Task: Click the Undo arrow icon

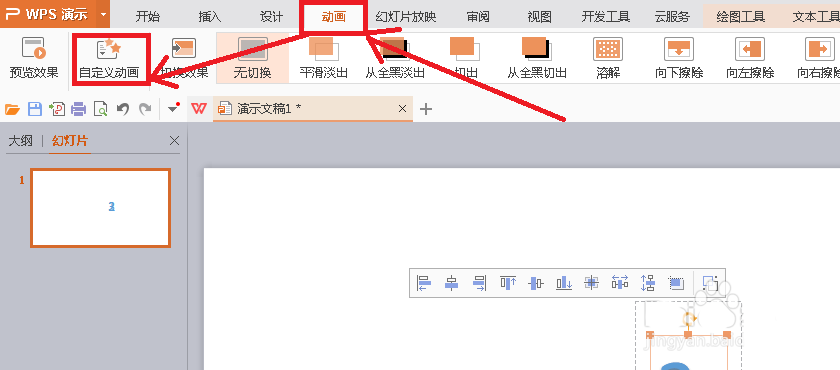Action: pyautogui.click(x=123, y=109)
